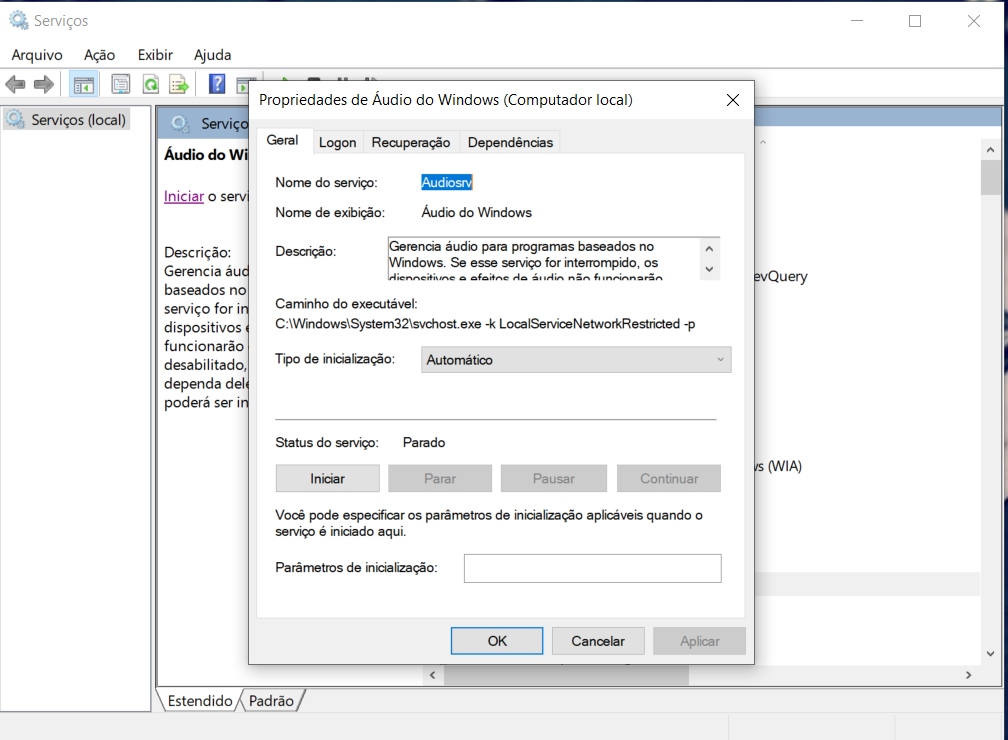Select the Padrão view tab
The image size is (1008, 740).
coord(271,701)
